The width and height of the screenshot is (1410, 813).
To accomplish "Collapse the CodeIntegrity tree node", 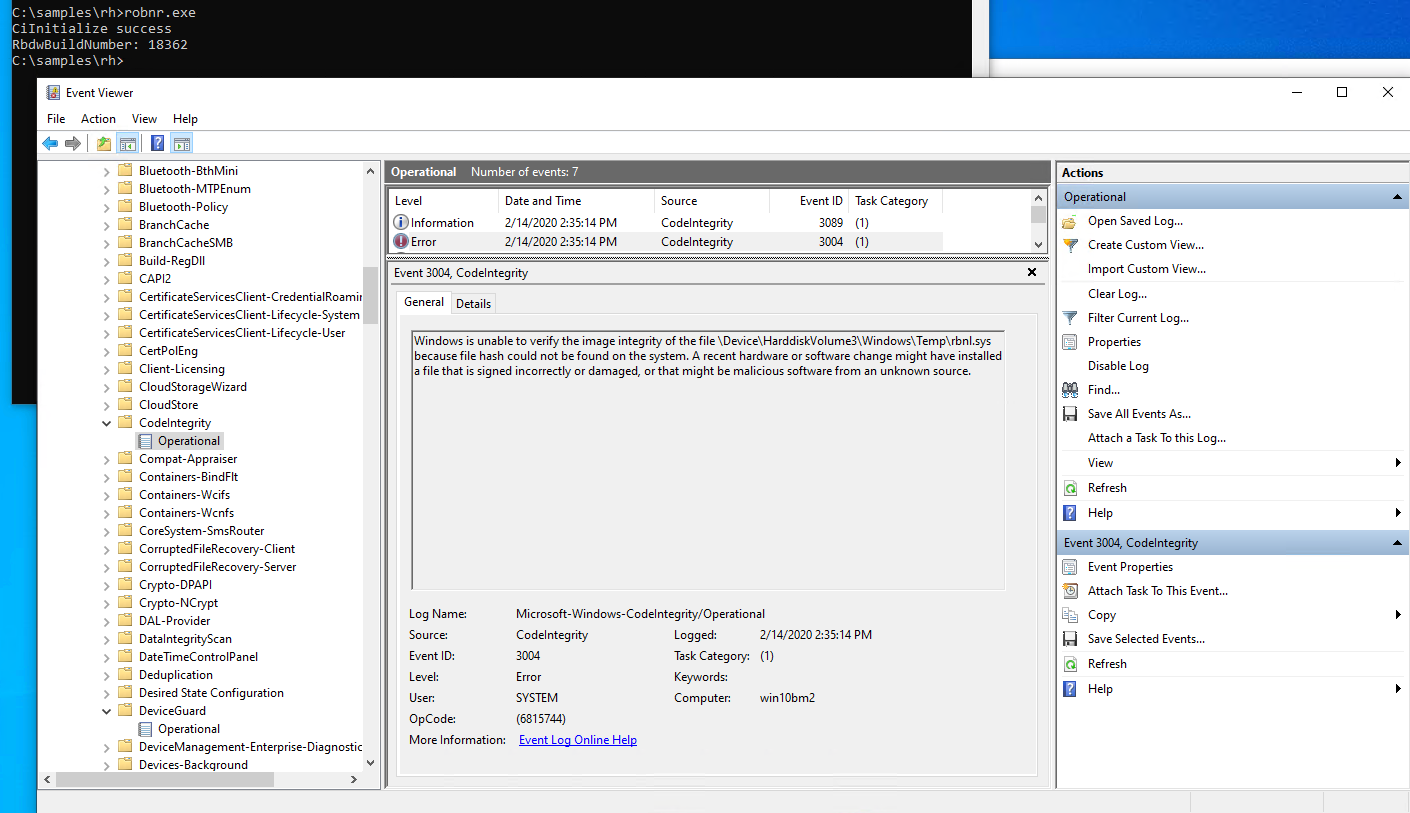I will coord(106,422).
